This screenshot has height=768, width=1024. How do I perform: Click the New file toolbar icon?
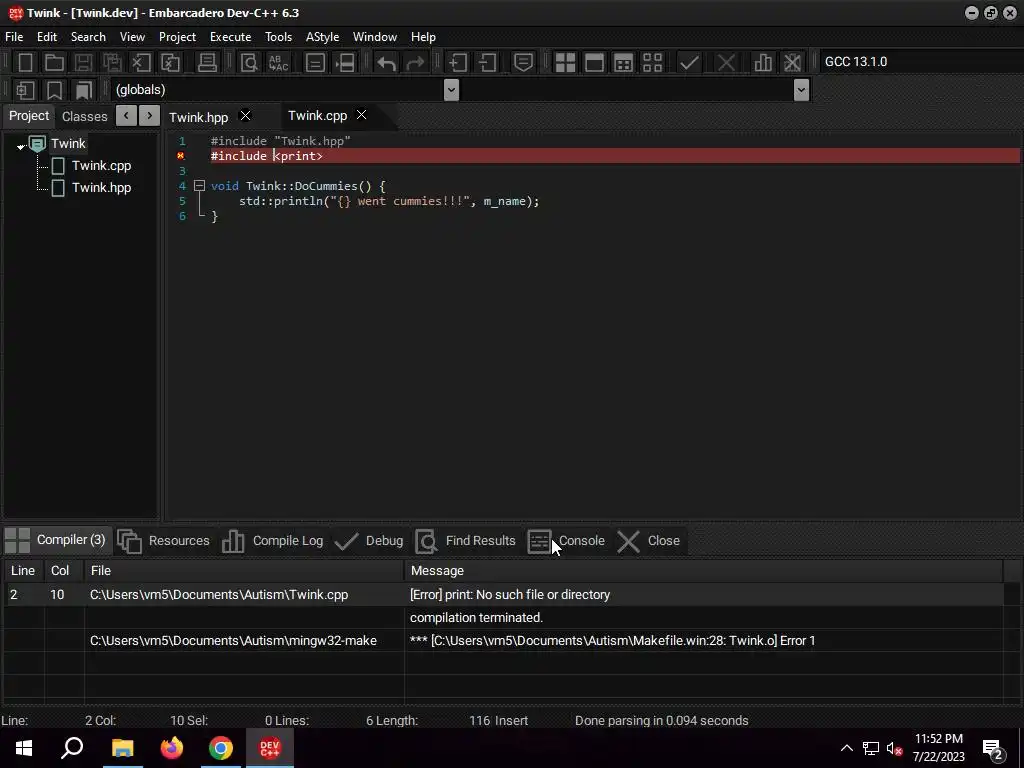(x=25, y=62)
